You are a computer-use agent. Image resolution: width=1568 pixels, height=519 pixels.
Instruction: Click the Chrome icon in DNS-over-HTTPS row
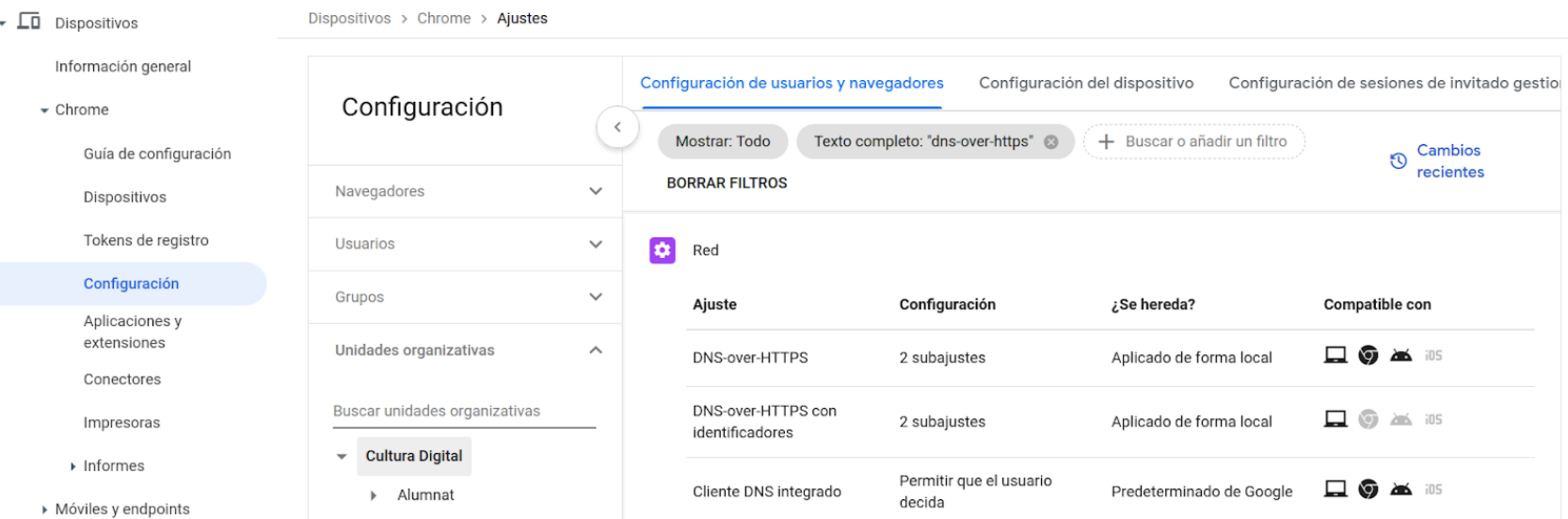click(x=1368, y=356)
